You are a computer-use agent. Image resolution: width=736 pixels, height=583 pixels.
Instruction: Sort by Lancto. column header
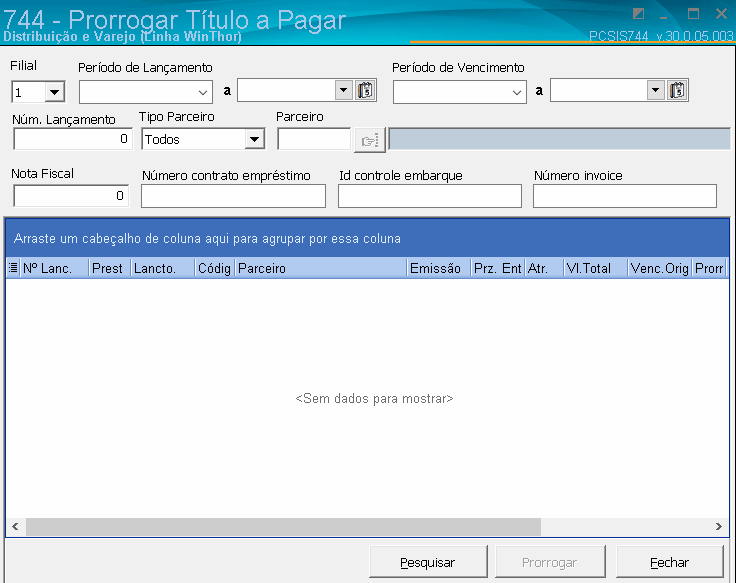(x=163, y=268)
